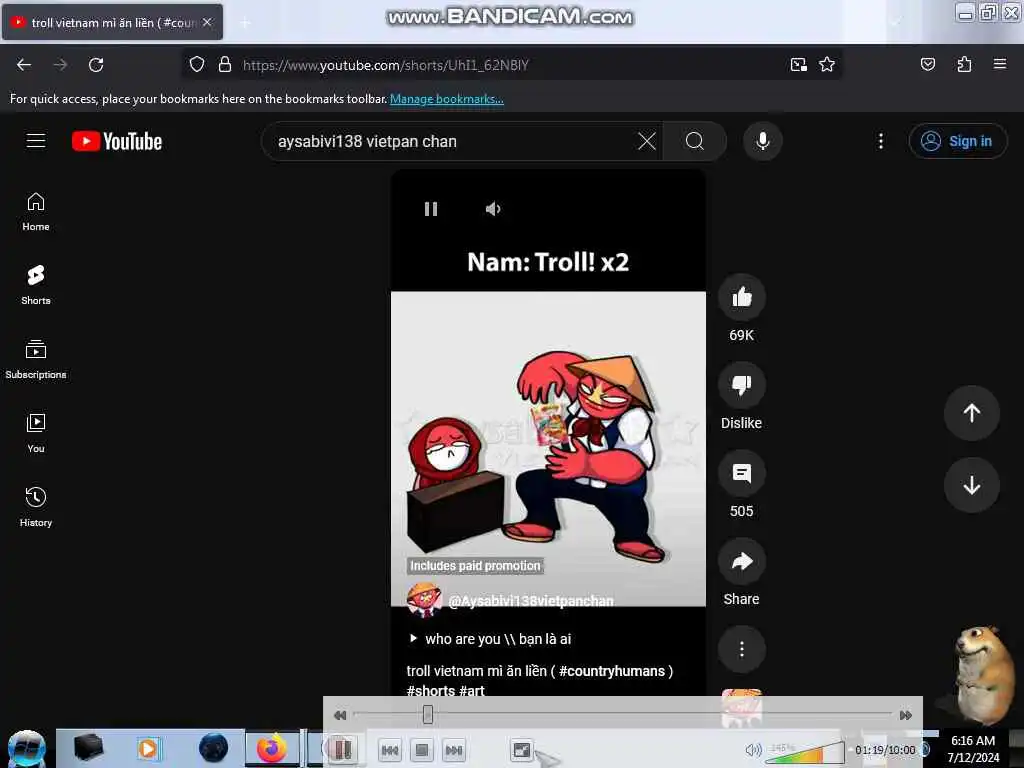
Task: Clear the YouTube search box with the X
Action: [x=647, y=141]
